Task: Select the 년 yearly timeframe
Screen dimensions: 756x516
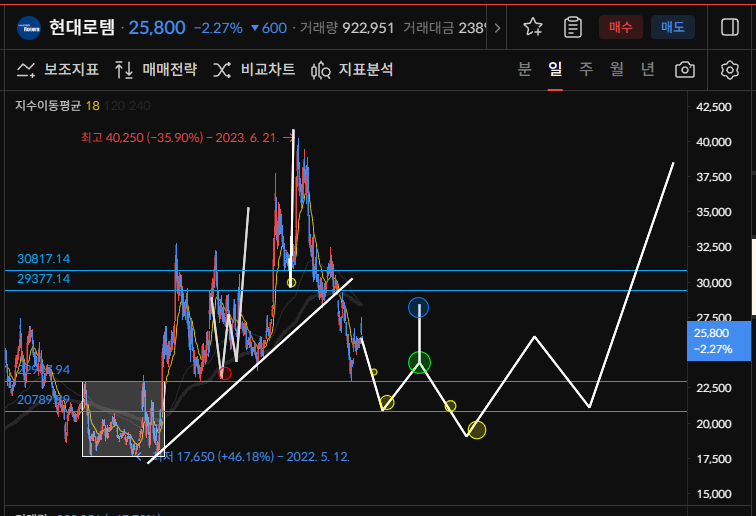Action: 648,69
